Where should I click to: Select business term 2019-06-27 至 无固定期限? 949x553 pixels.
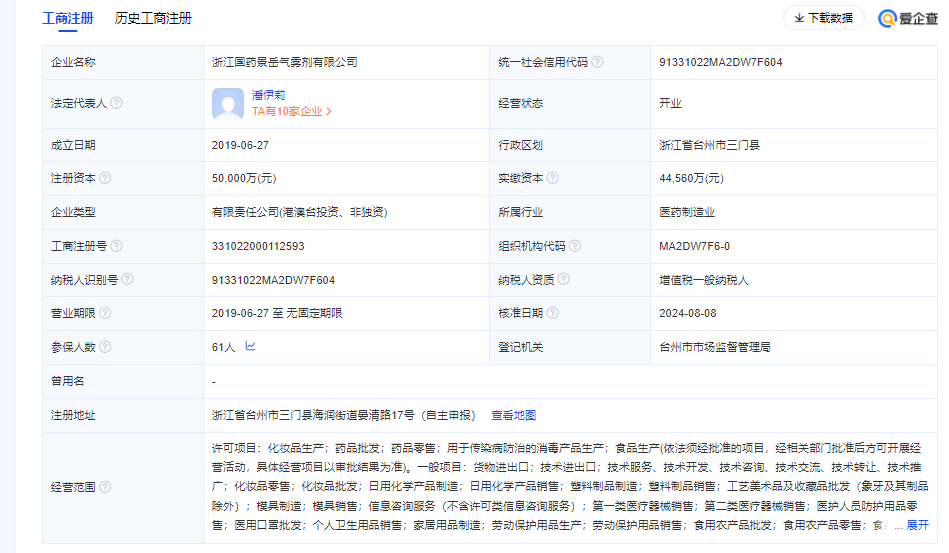tap(277, 313)
